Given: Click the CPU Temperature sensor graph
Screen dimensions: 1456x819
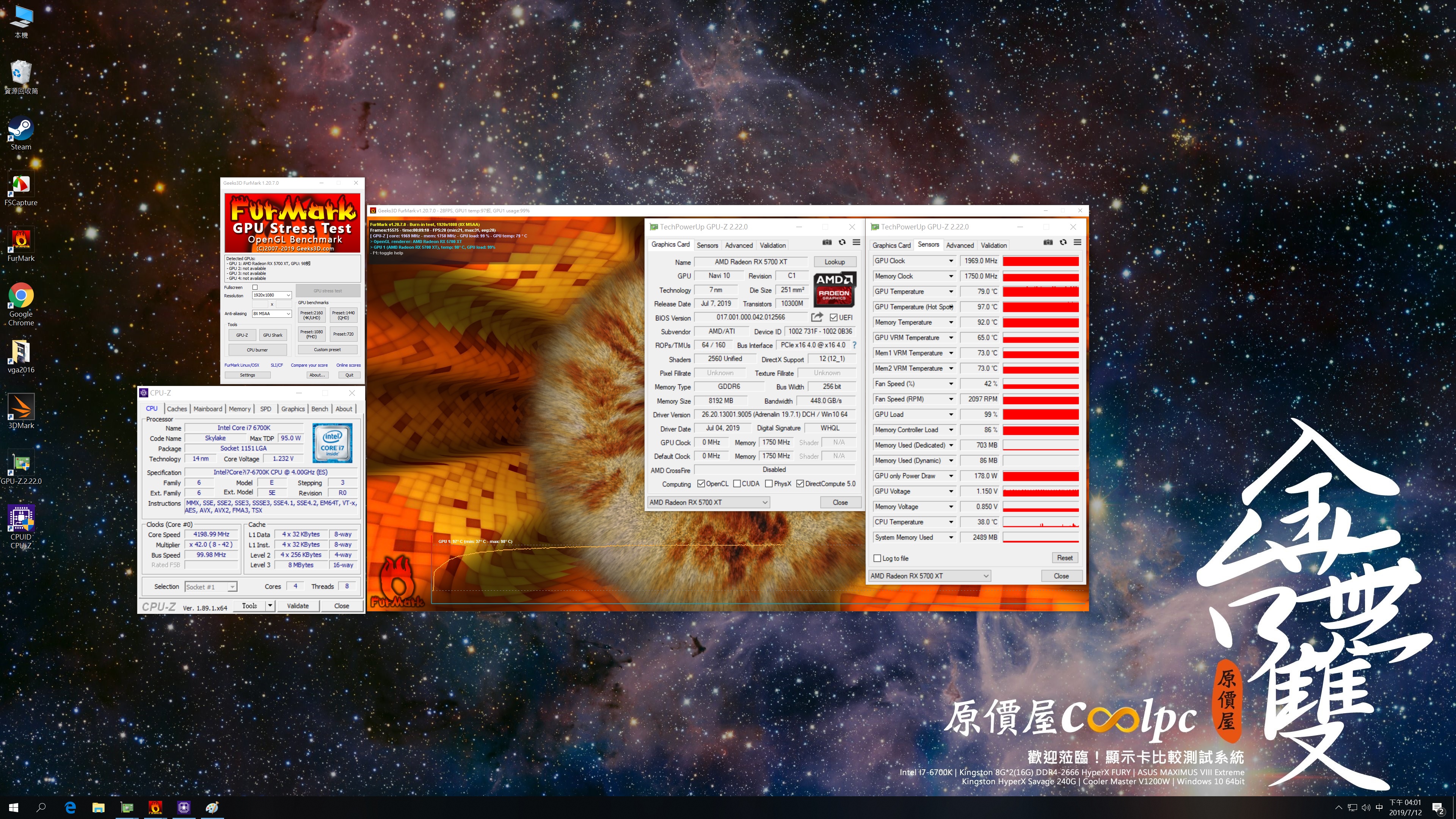Looking at the screenshot, I should click(x=1040, y=522).
